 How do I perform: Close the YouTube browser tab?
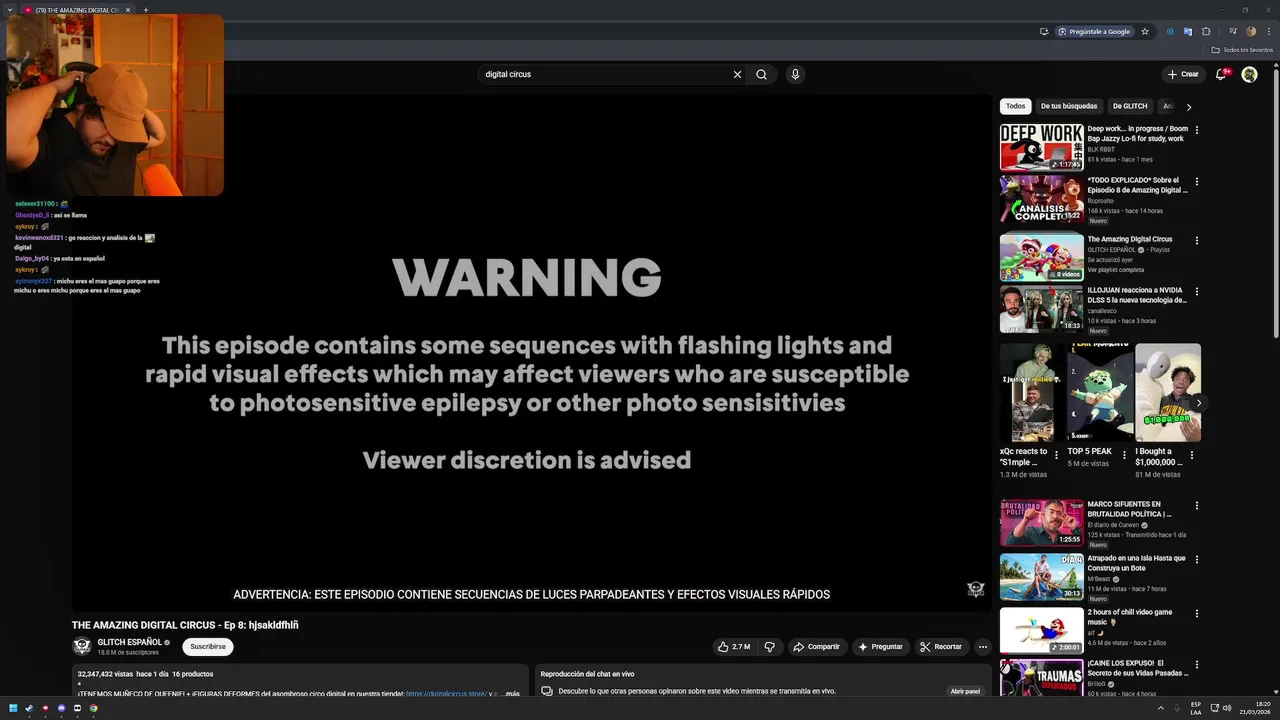click(128, 10)
